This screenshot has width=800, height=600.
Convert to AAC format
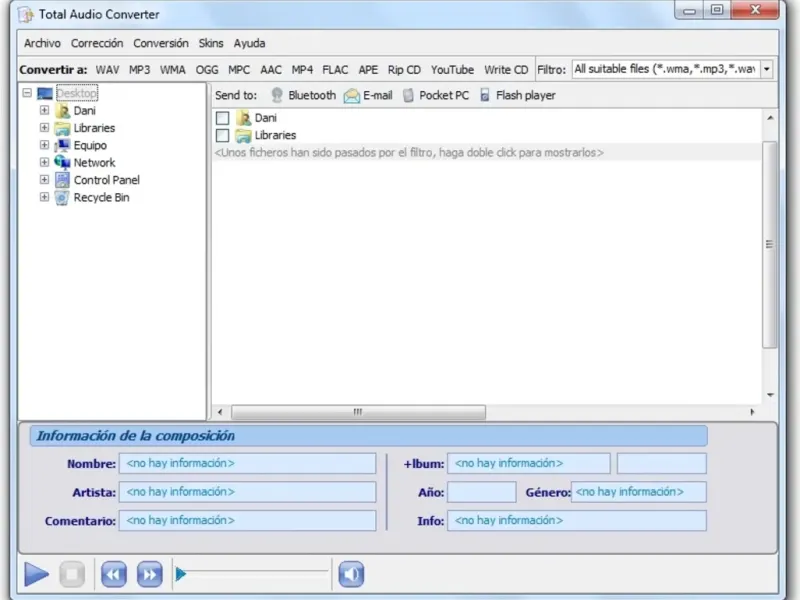(x=271, y=70)
